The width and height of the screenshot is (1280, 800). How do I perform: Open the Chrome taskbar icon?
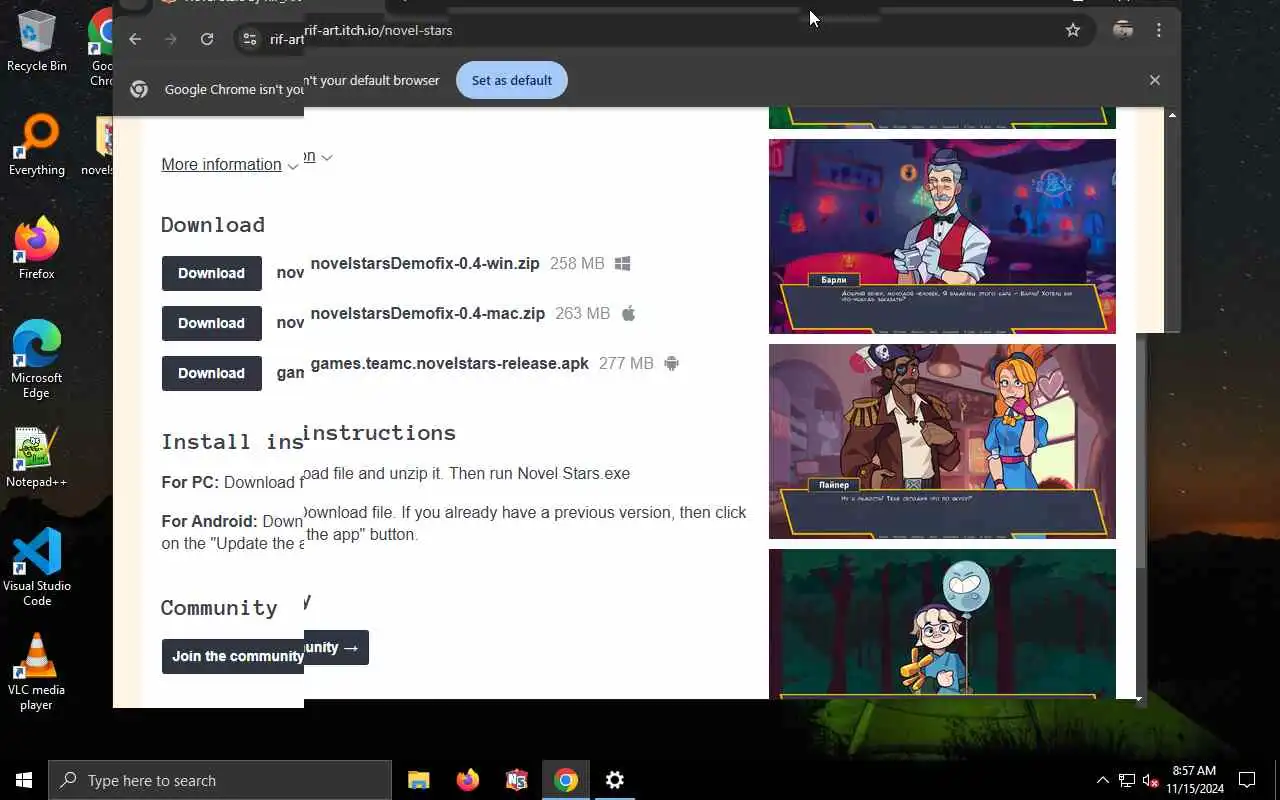(566, 780)
